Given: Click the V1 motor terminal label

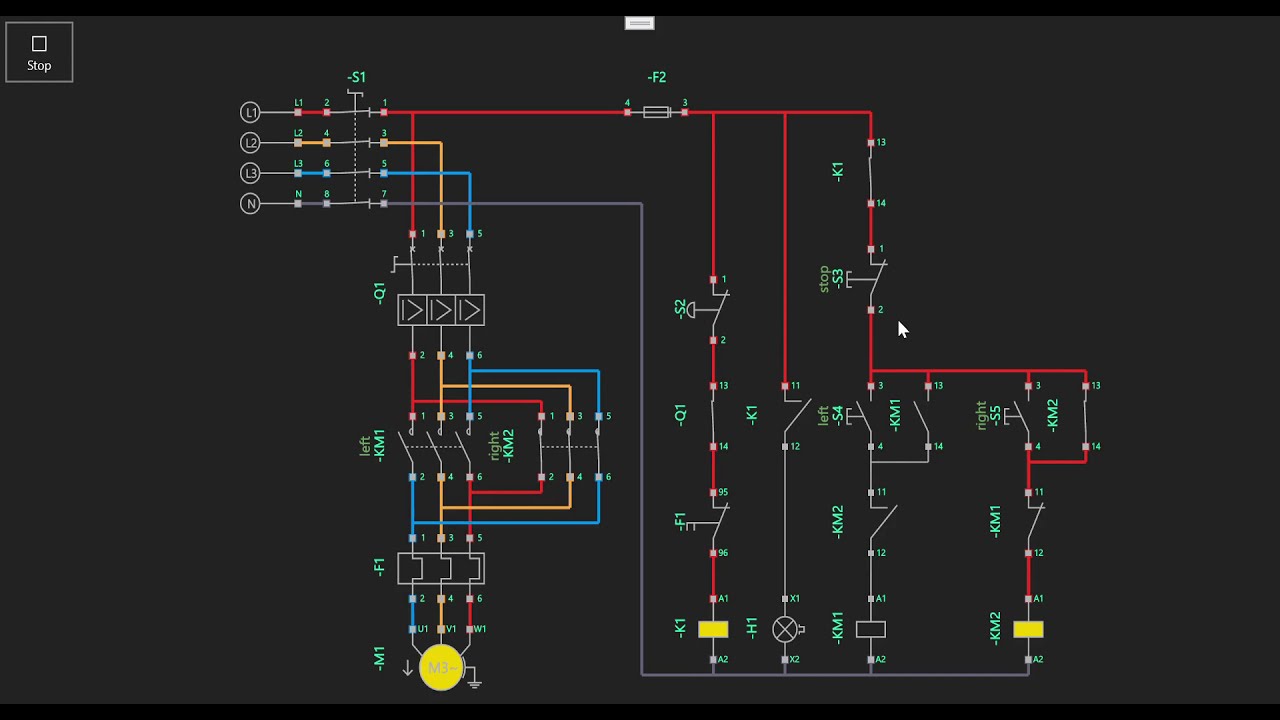Looking at the screenshot, I should (451, 629).
